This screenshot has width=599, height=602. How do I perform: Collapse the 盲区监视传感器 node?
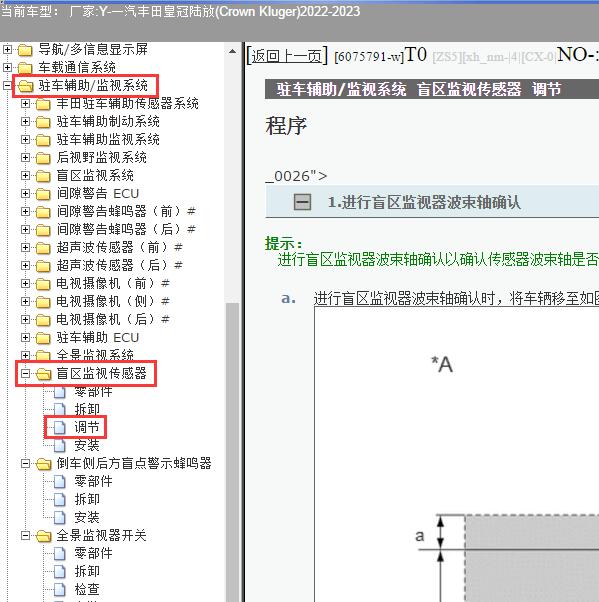click(x=25, y=373)
